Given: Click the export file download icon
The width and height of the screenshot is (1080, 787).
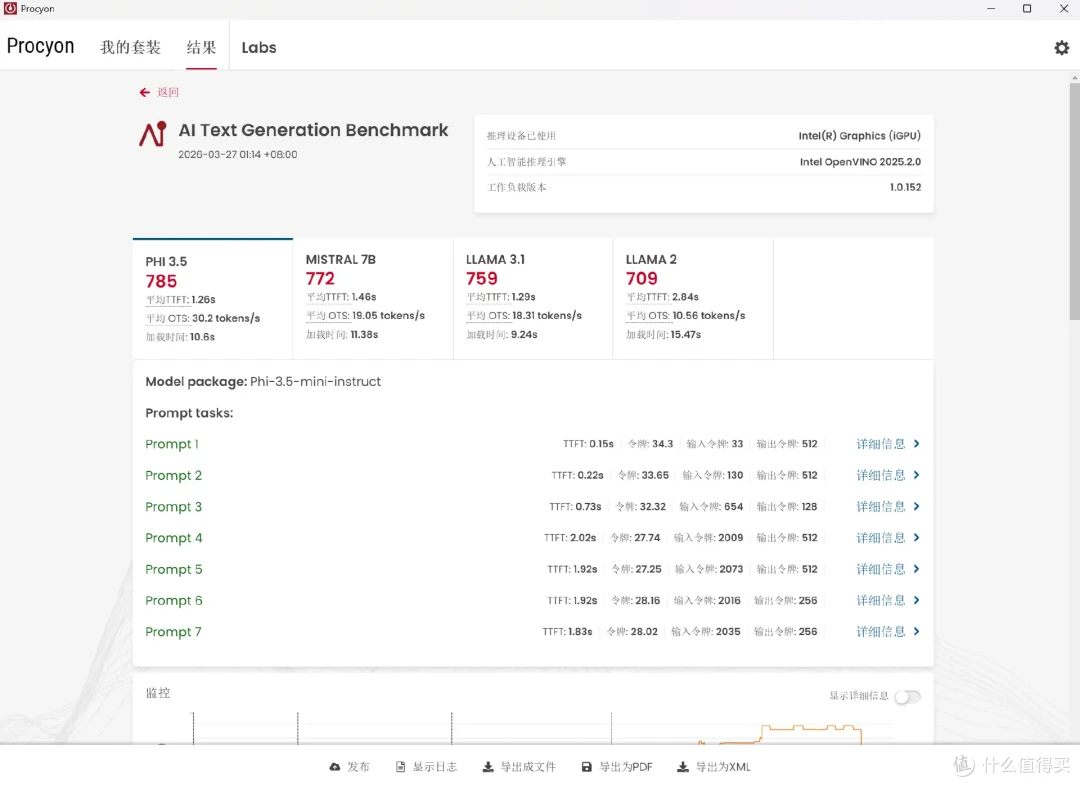Looking at the screenshot, I should [488, 767].
